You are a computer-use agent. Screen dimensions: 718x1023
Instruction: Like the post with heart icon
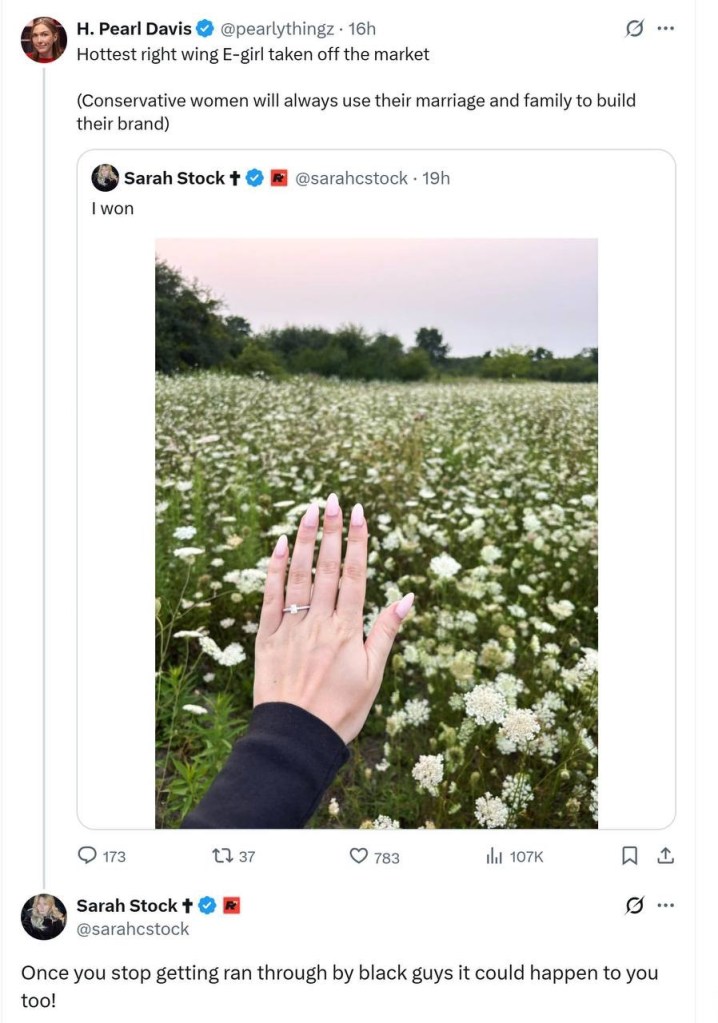[358, 856]
